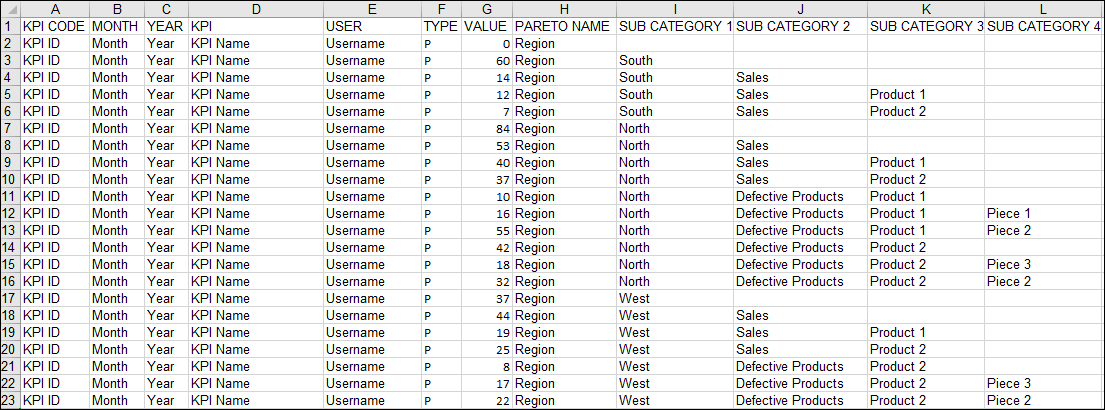Viewport: 1105px width, 410px height.
Task: Click the Piece 1 cell in row 12
Action: click(1044, 213)
